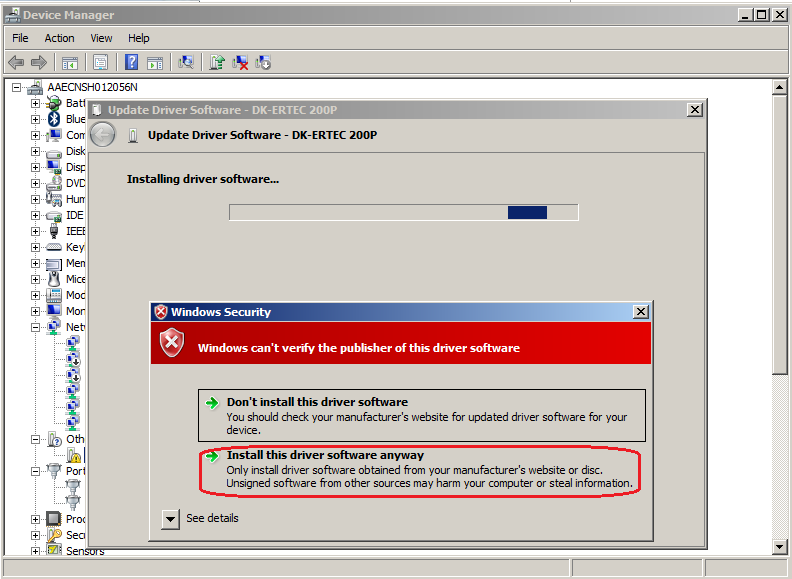Image resolution: width=792 pixels, height=579 pixels.
Task: Expand the Monitors (Mon) tree node
Action: [35, 311]
